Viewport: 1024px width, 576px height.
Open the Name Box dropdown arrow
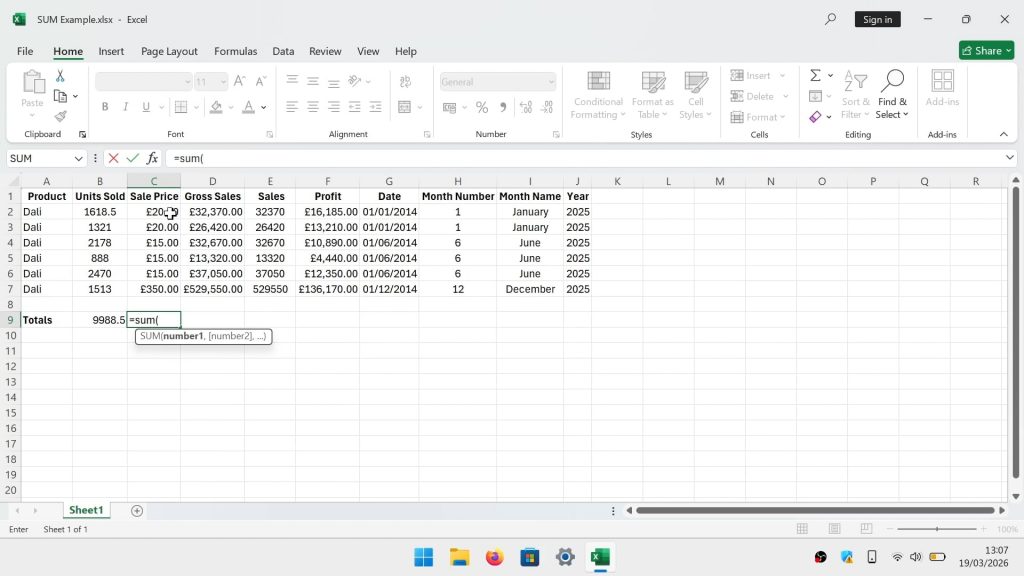(79, 158)
